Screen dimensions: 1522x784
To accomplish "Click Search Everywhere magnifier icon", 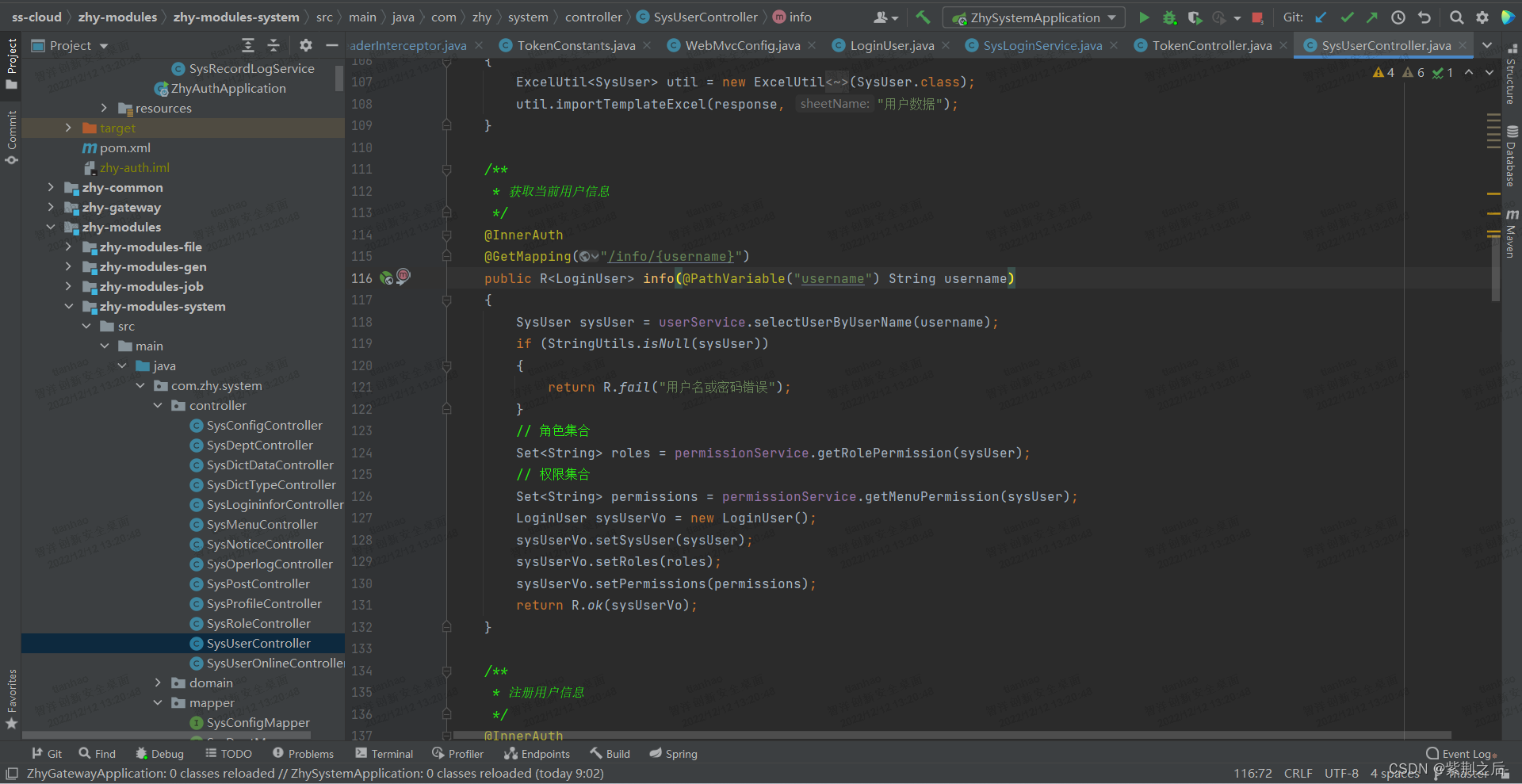I will 1456,17.
